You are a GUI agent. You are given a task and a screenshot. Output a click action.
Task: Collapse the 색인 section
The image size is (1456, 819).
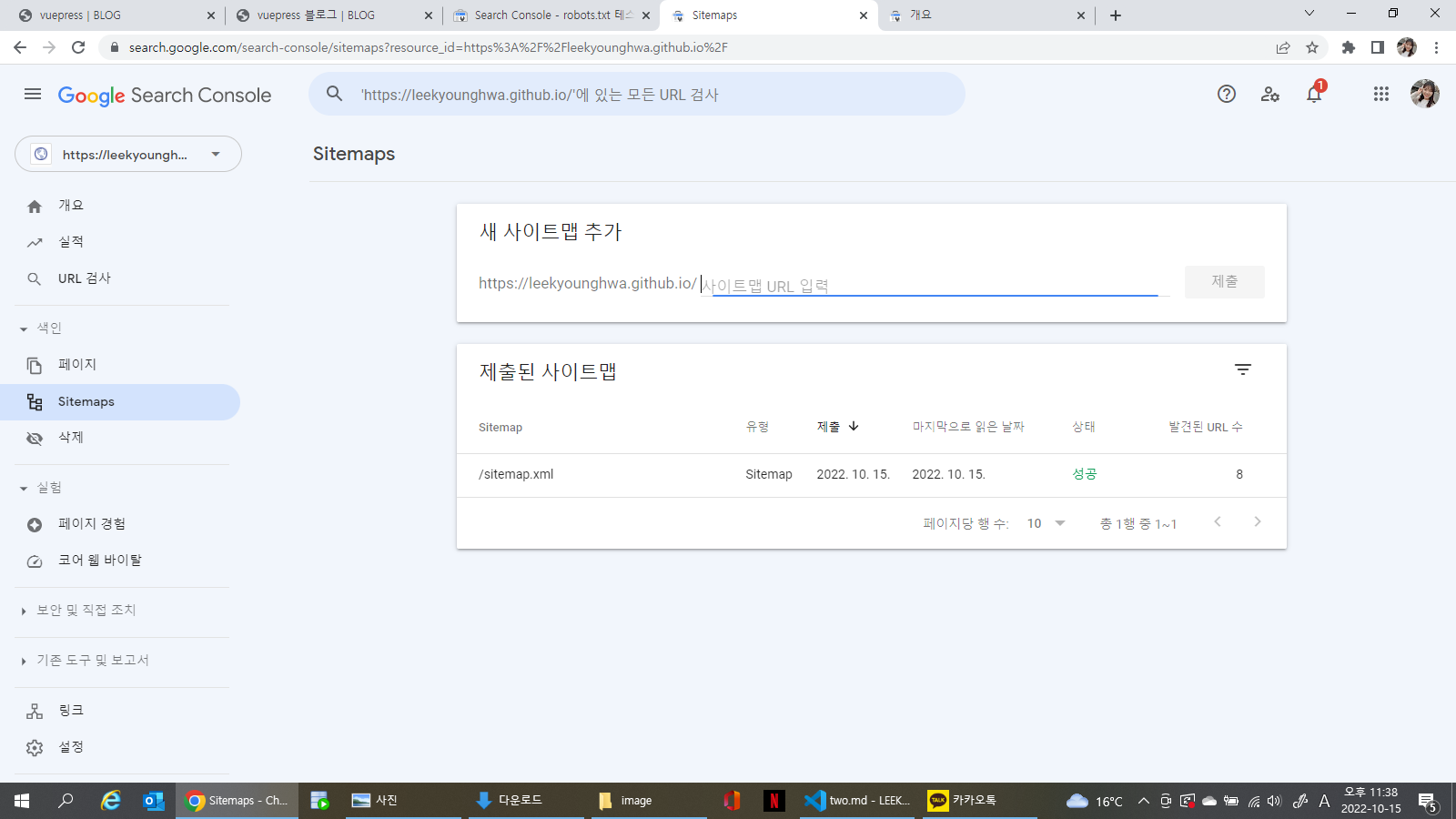[x=24, y=329]
